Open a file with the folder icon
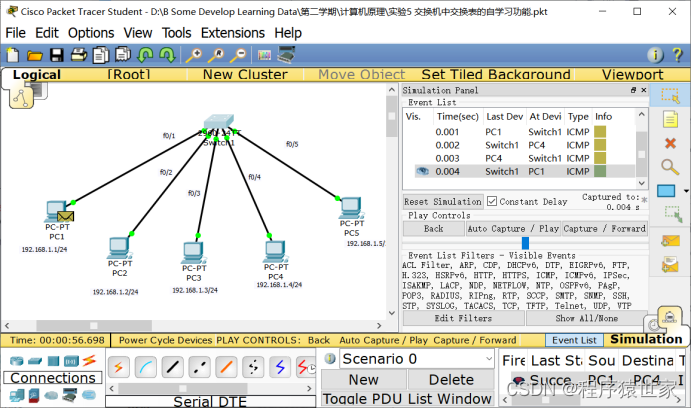The width and height of the screenshot is (692, 408). [34, 56]
